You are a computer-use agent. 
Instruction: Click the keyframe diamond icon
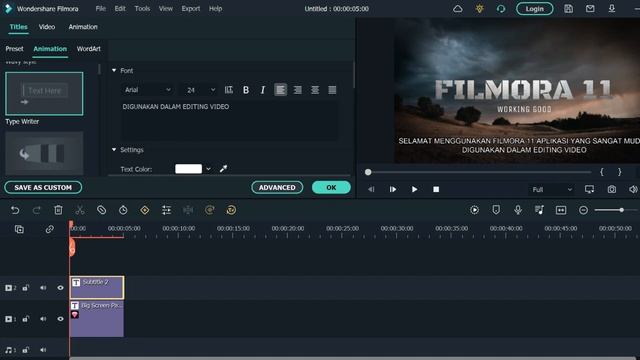coord(144,210)
